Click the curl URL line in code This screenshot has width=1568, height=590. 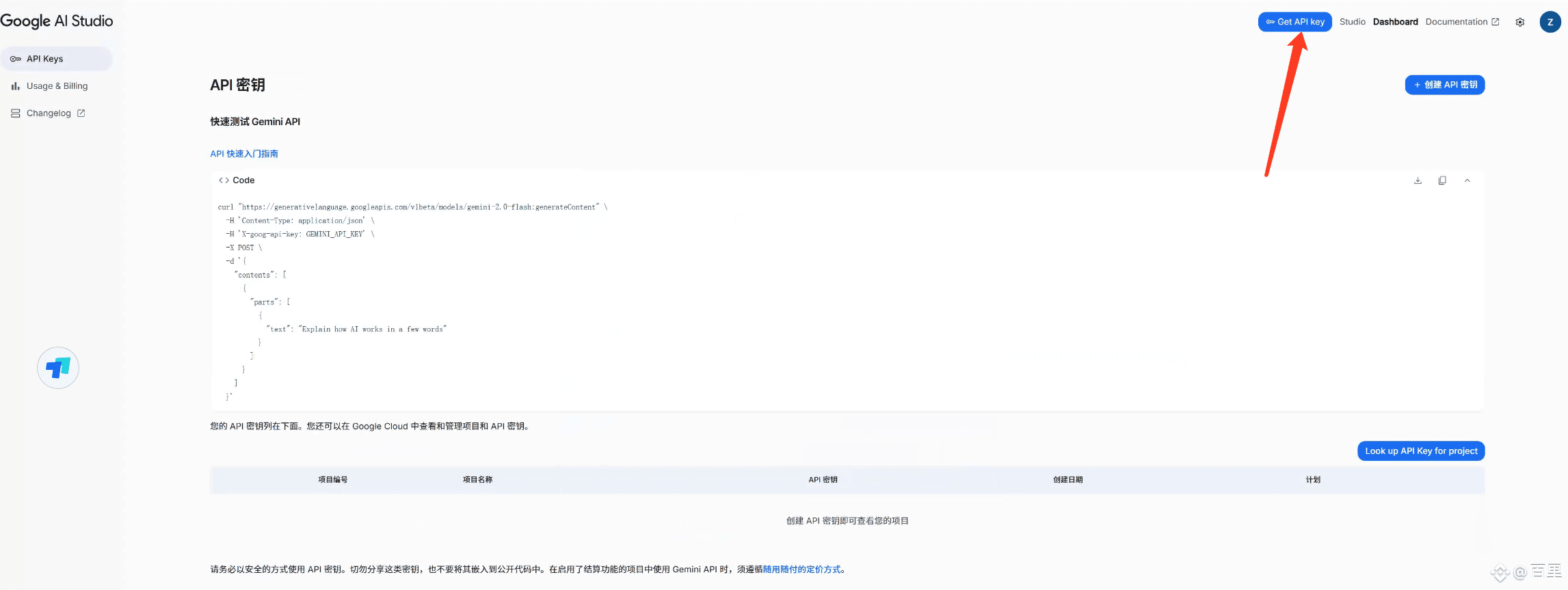[412, 207]
